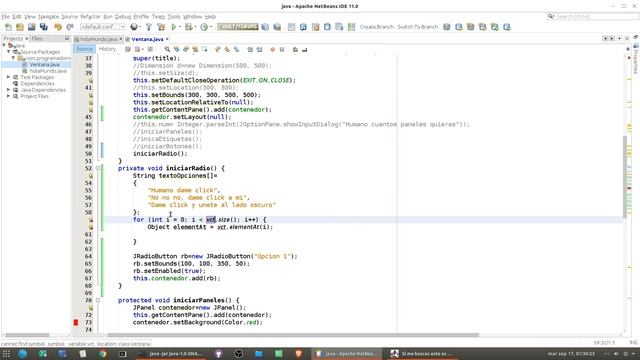Click the last git toolbar icon on the right
640x360 pixels.
[507, 27]
